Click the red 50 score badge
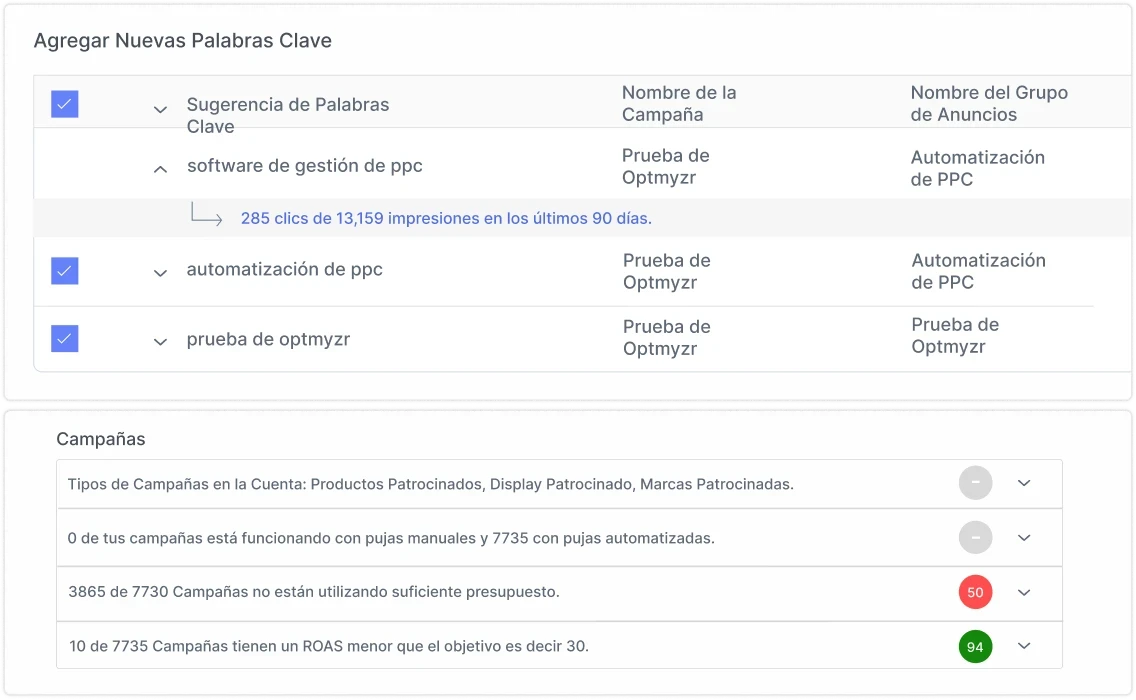Image resolution: width=1136 pixels, height=700 pixels. point(975,592)
